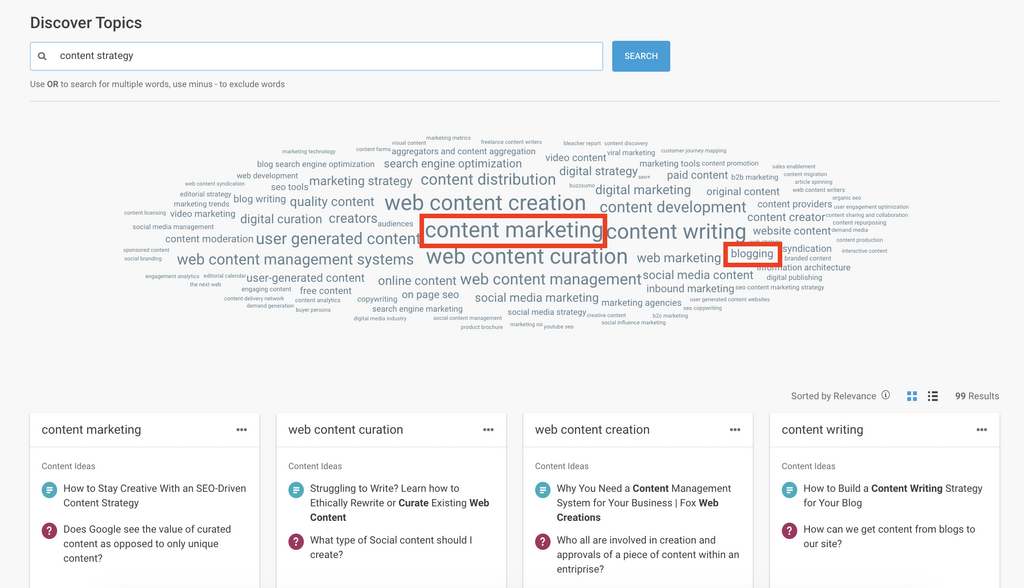
Task: Open more options on web content creation card
Action: tap(735, 430)
